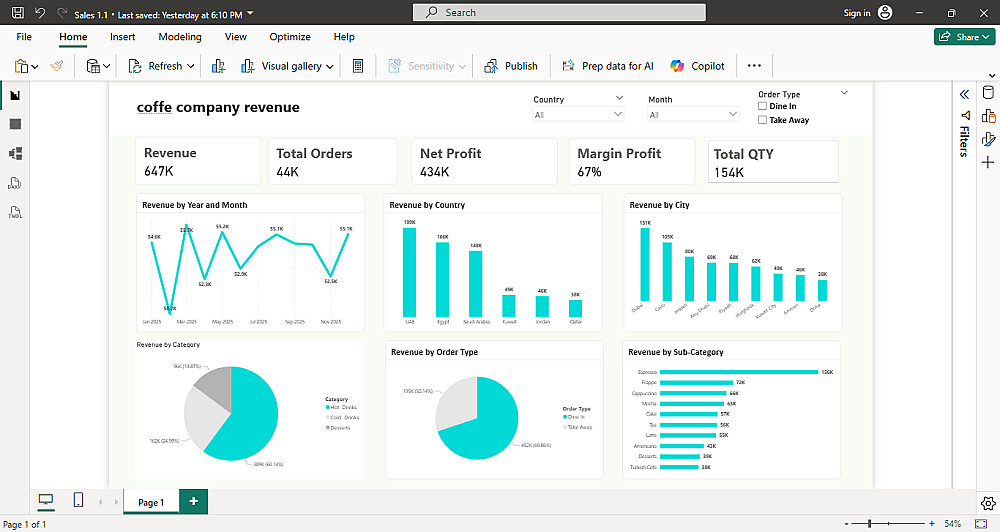The image size is (1000, 532).
Task: Open the Format pane brush icon
Action: [988, 139]
